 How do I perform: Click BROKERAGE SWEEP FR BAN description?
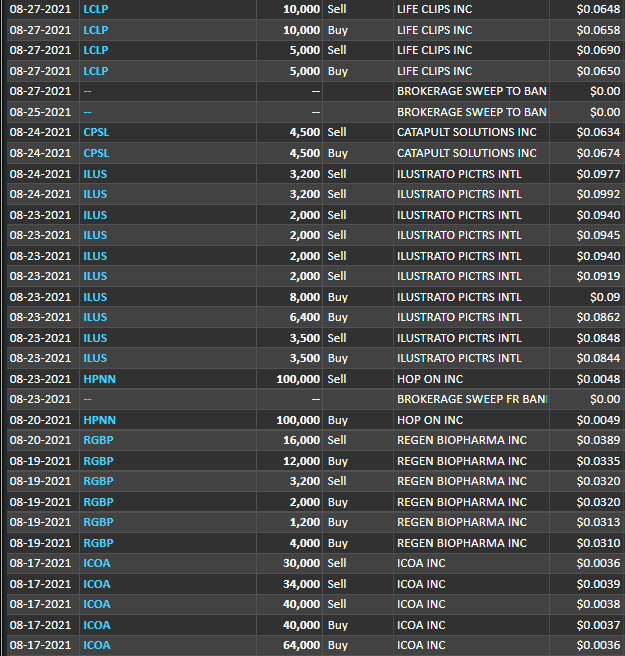coord(472,399)
